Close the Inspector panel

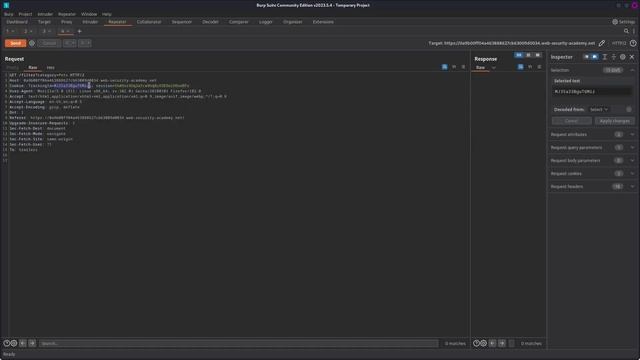coord(632,57)
